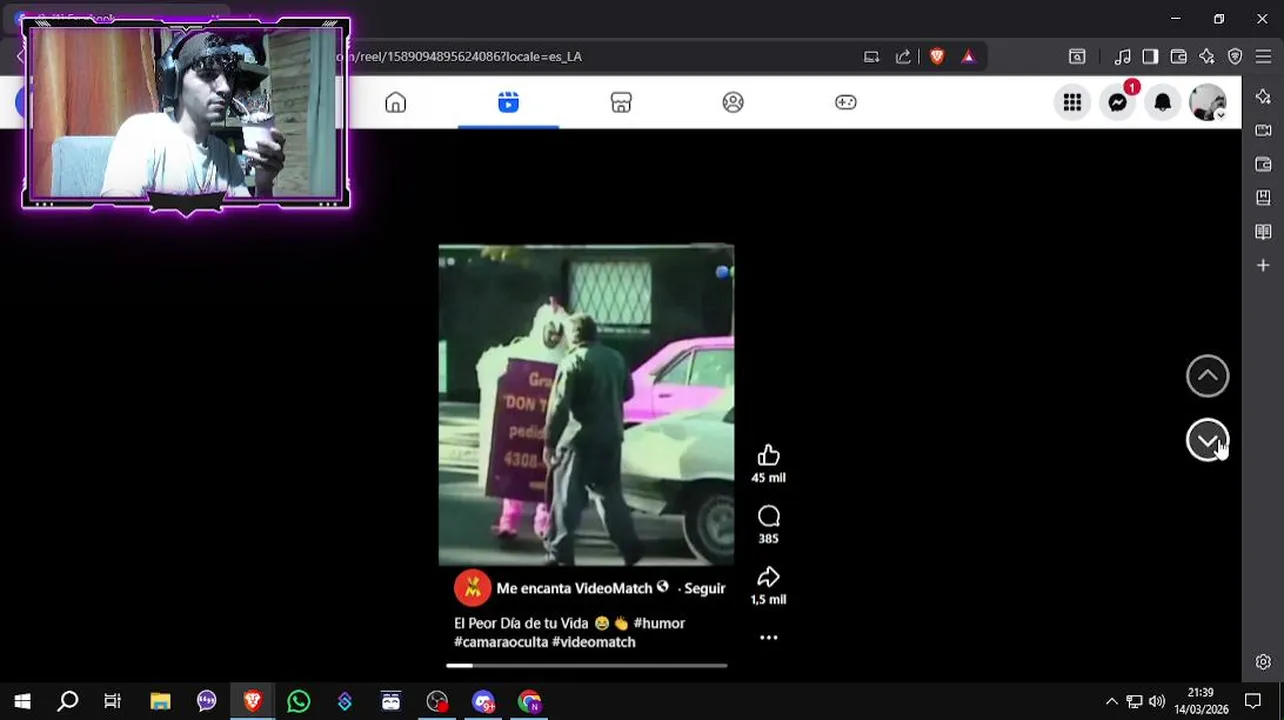This screenshot has width=1284, height=720.
Task: Open Brave Rewards triangle icon
Action: pos(968,57)
